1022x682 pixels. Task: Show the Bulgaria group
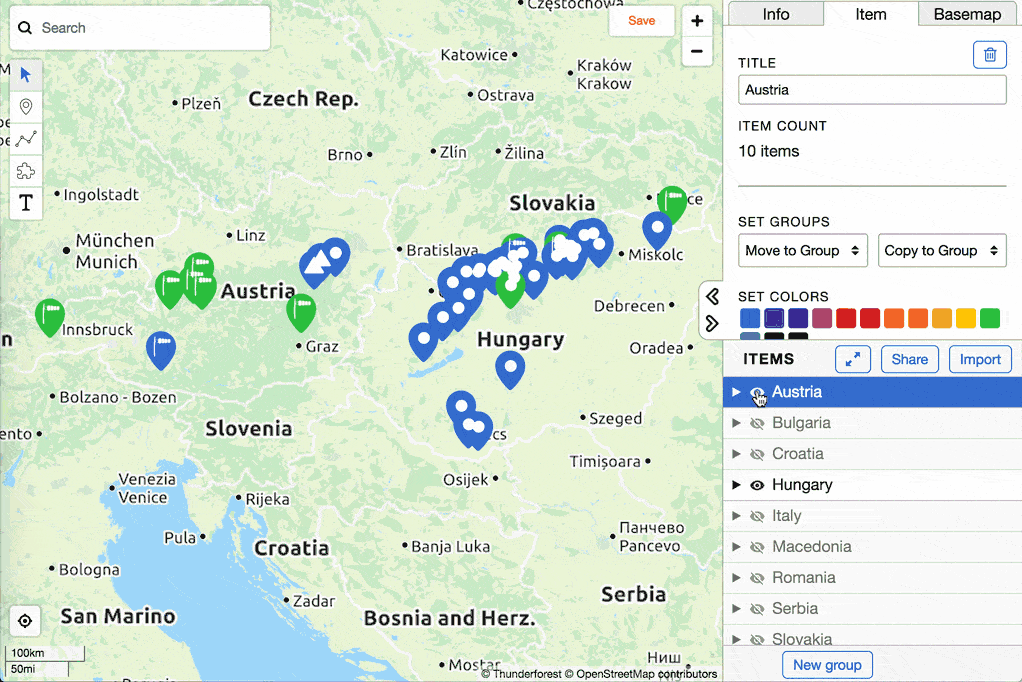pyautogui.click(x=757, y=423)
